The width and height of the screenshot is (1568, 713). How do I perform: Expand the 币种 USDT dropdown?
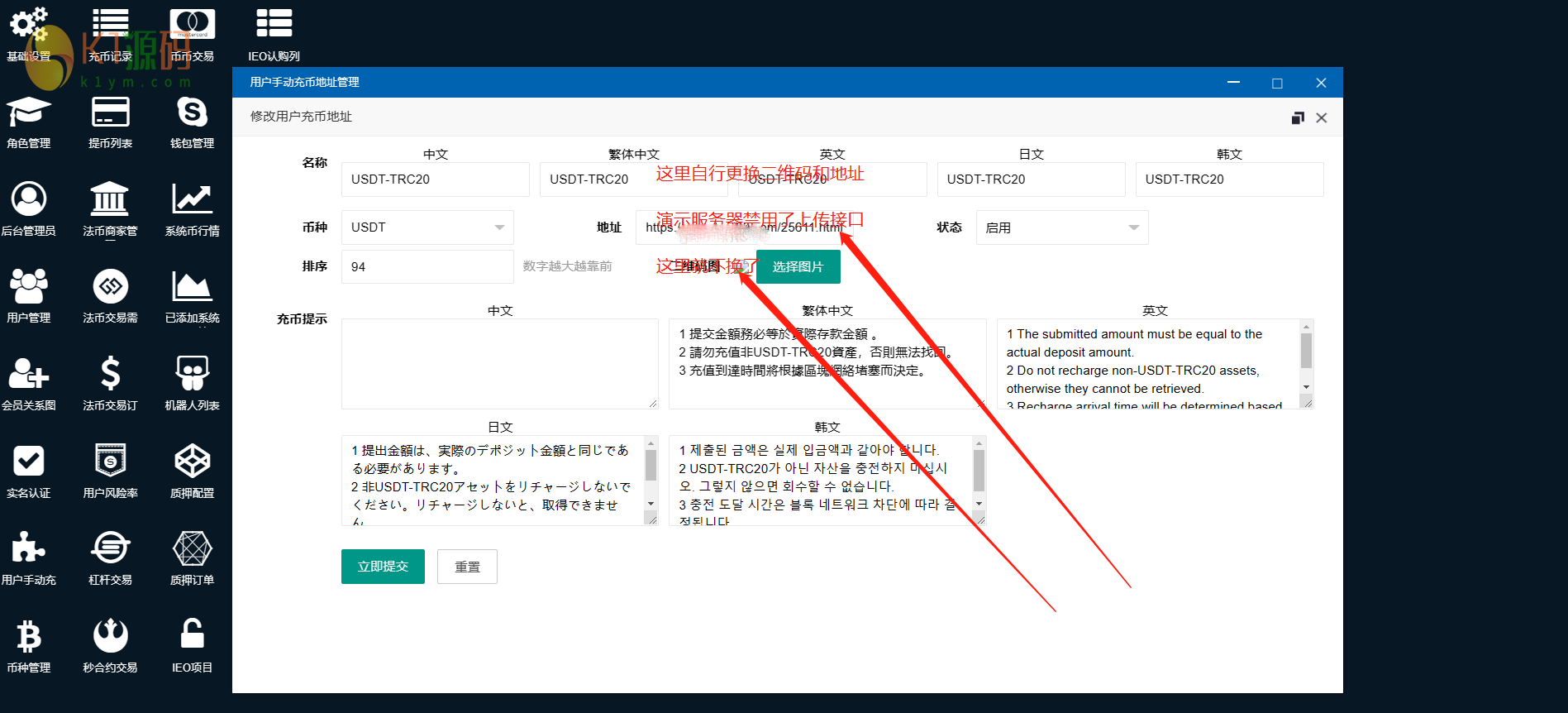(x=427, y=227)
